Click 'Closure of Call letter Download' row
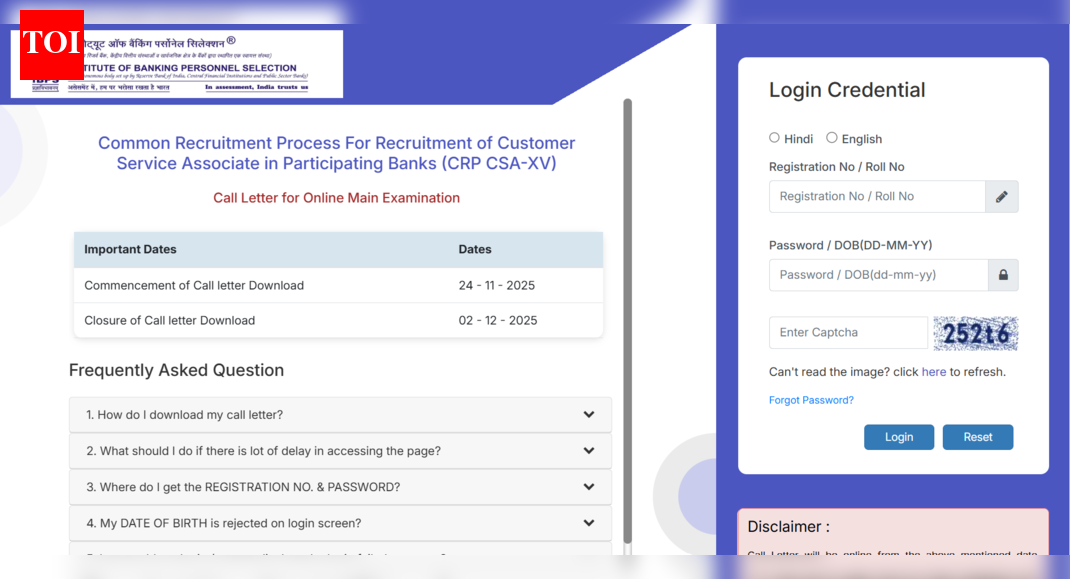 (338, 320)
